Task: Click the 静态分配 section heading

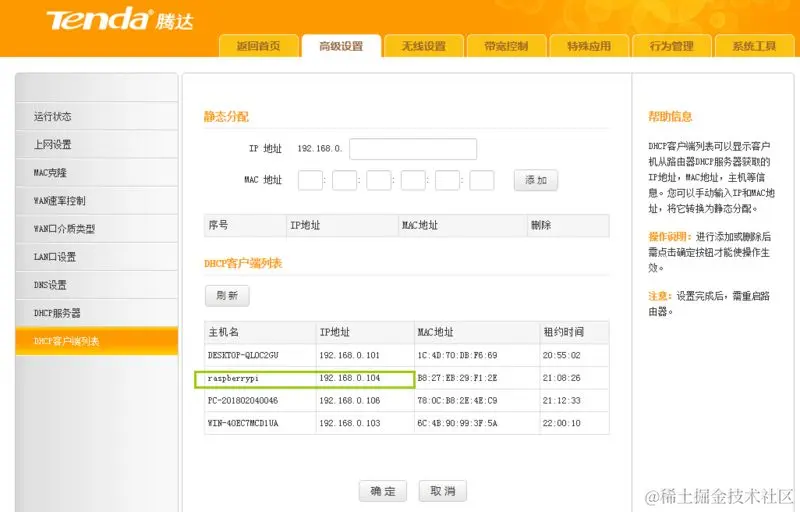Action: tap(226, 116)
